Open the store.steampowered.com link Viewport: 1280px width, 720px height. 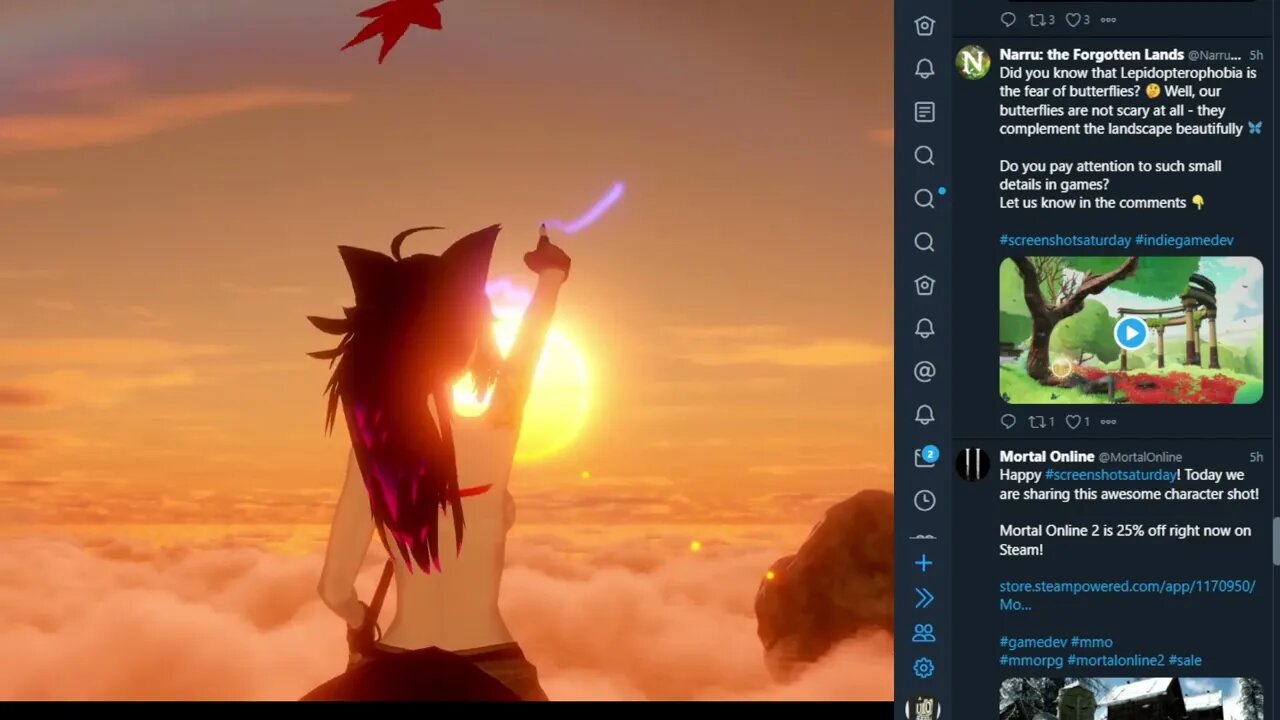pyautogui.click(x=1127, y=595)
